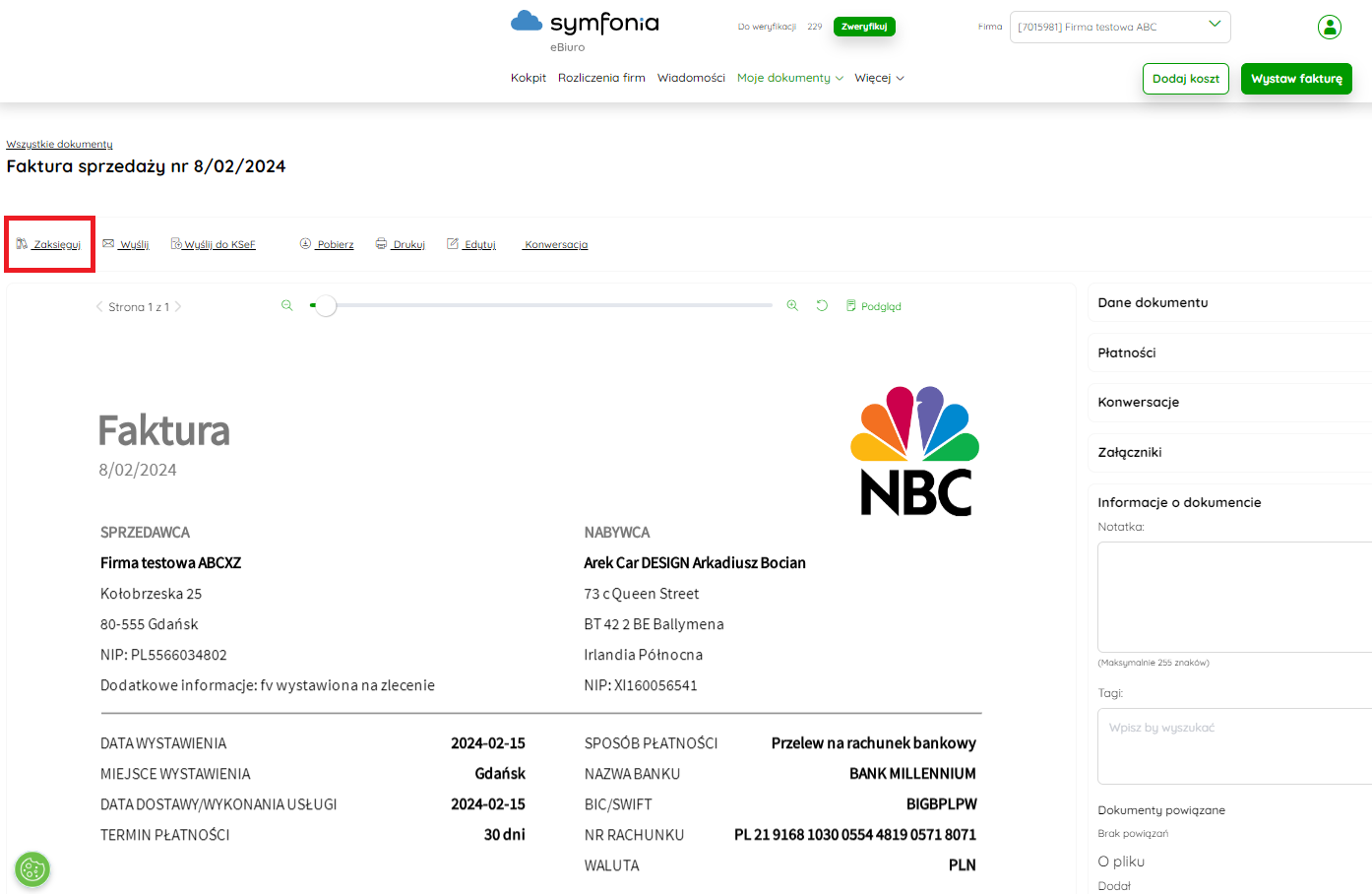Click the NBC logo on the invoice
The image size is (1372, 894).
click(x=915, y=451)
